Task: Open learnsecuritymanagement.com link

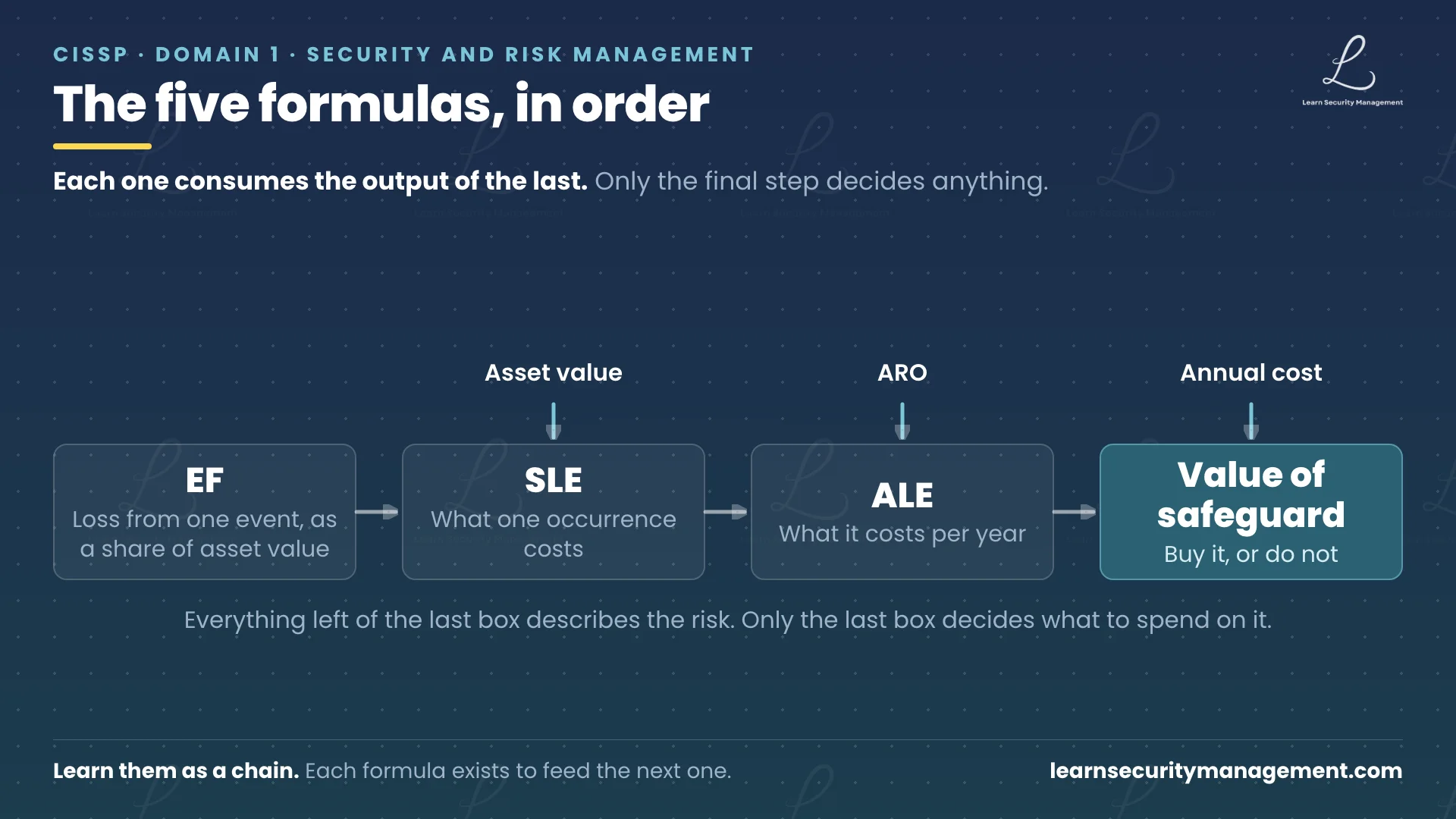Action: click(1226, 770)
